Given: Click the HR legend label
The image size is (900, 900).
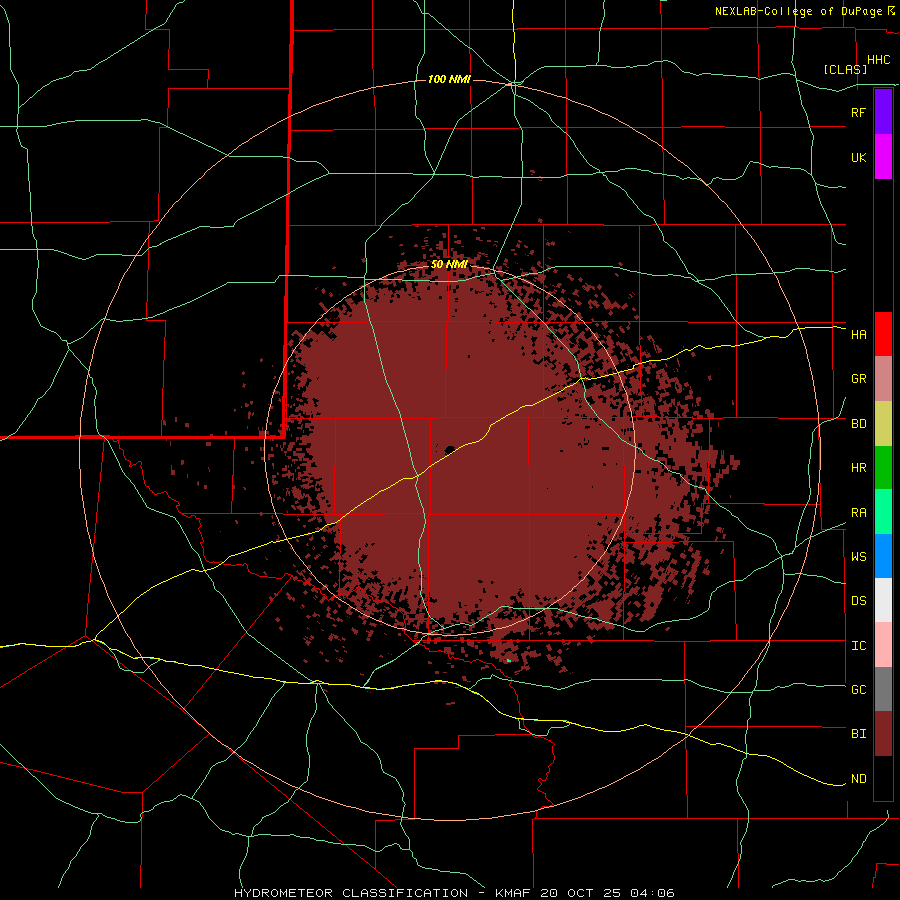Looking at the screenshot, I should (859, 468).
